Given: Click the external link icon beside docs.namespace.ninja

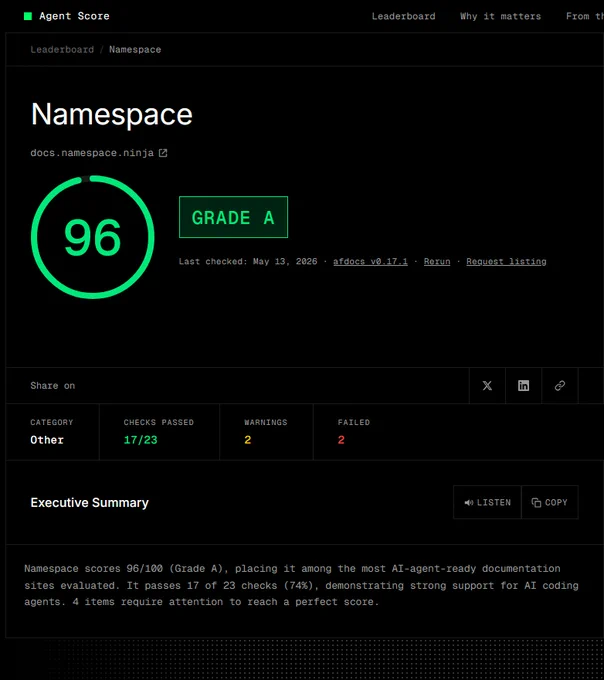Looking at the screenshot, I should coord(163,153).
